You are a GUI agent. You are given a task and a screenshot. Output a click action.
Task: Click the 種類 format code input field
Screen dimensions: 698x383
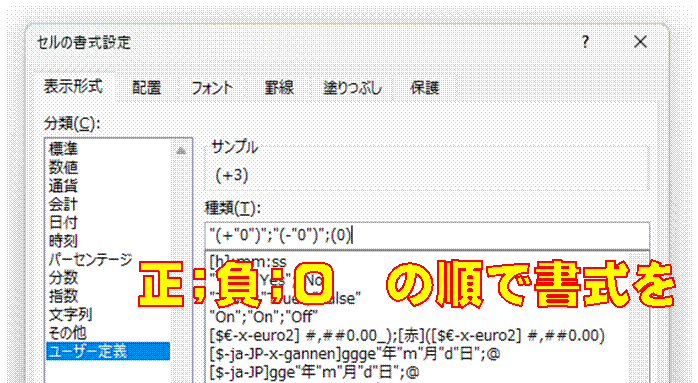(x=427, y=235)
